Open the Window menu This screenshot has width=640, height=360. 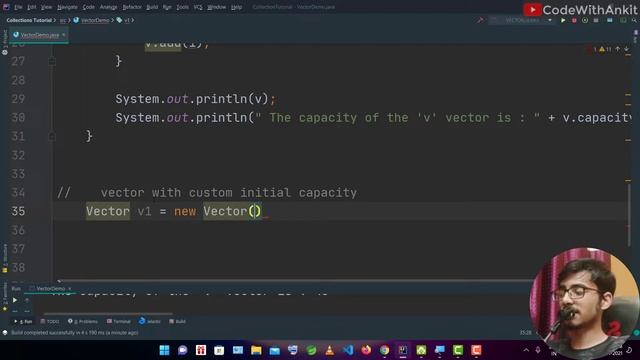pos(216,7)
